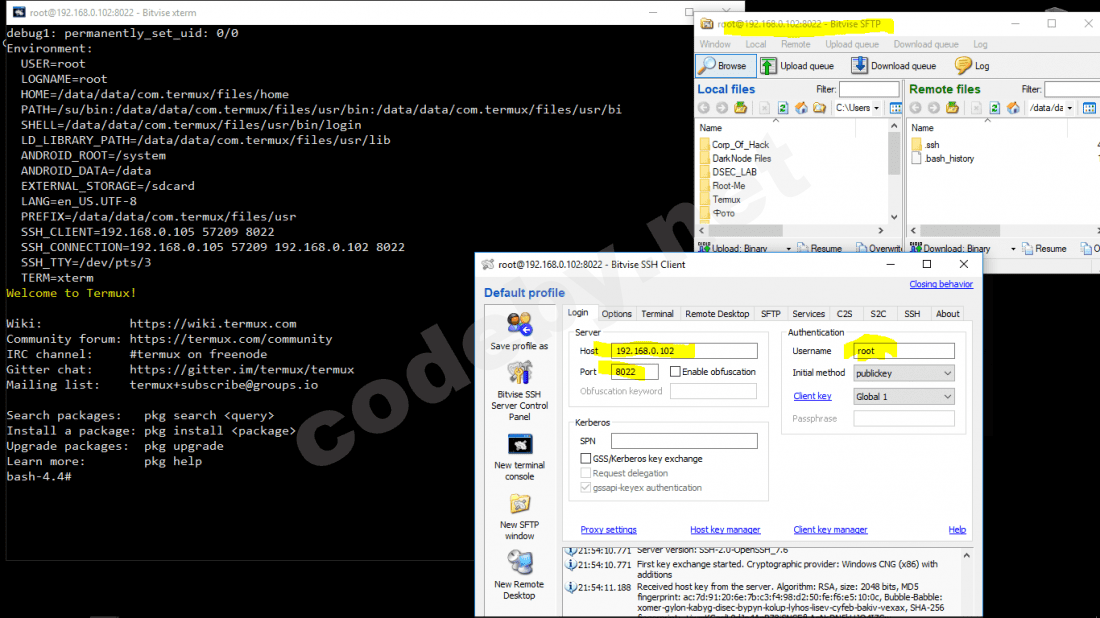Refresh the Local files listing
Viewport: 1100px width, 618px height.
[783, 108]
